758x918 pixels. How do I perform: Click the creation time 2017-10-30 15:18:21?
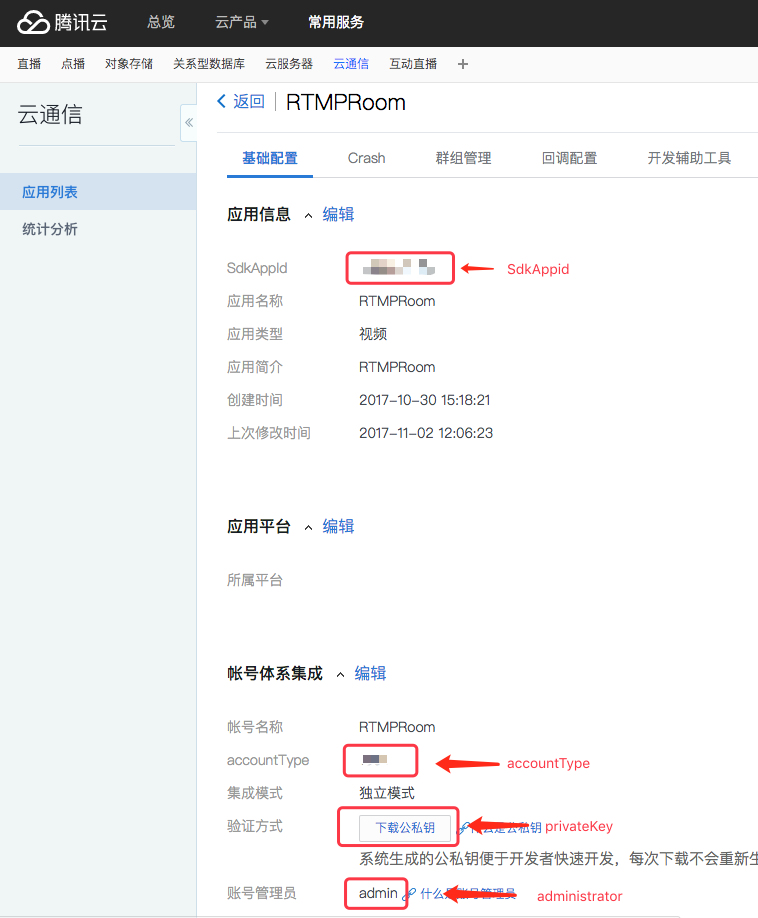pos(425,400)
